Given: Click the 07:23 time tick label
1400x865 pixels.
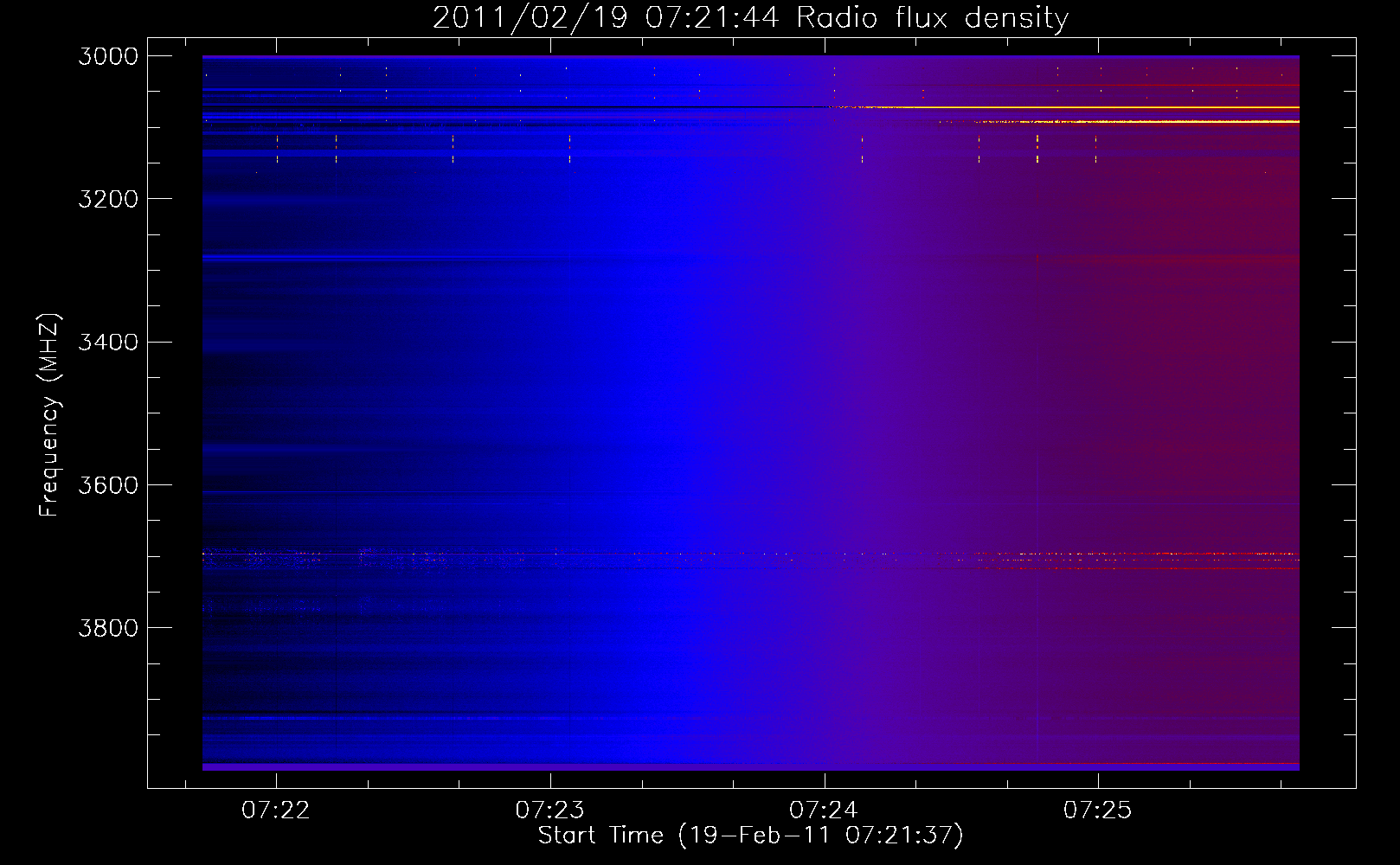Looking at the screenshot, I should click(x=550, y=811).
